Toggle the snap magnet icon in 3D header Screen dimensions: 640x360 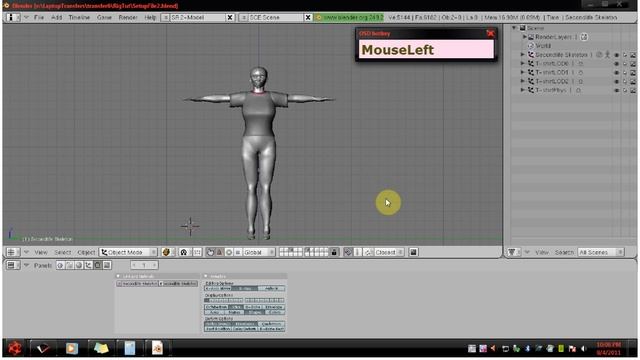click(348, 252)
